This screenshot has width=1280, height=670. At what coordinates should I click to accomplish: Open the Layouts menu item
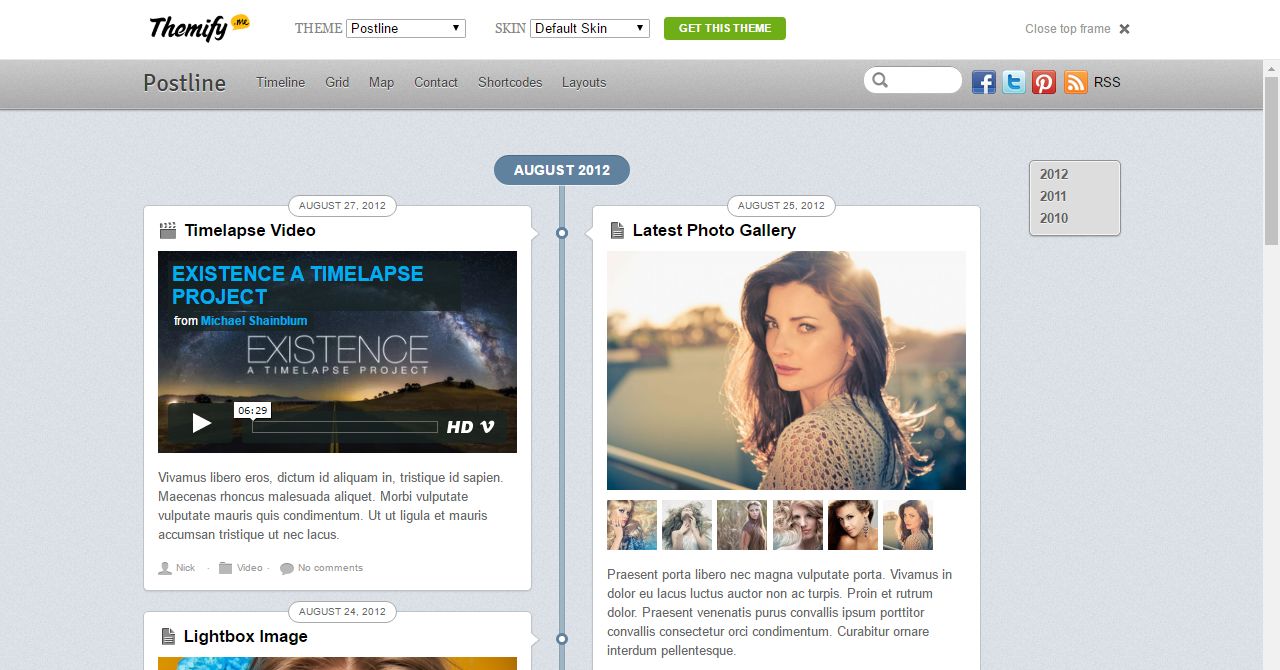click(x=584, y=82)
